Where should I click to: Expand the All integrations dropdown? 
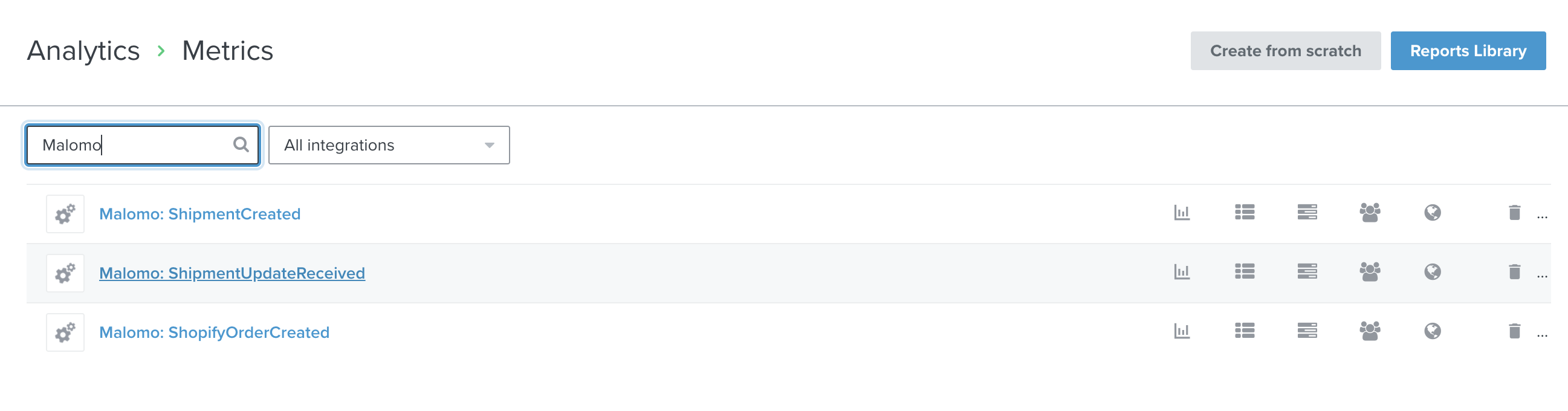(x=388, y=145)
